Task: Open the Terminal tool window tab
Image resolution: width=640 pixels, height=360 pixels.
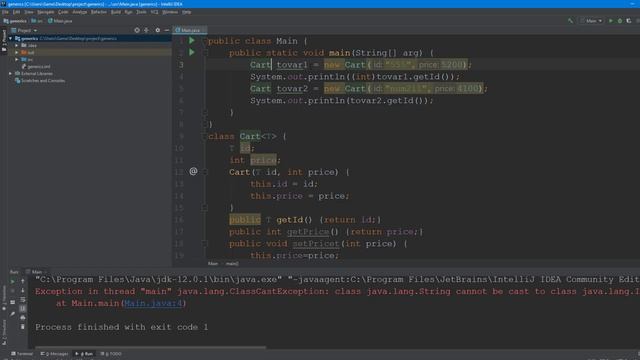Action: coord(22,354)
